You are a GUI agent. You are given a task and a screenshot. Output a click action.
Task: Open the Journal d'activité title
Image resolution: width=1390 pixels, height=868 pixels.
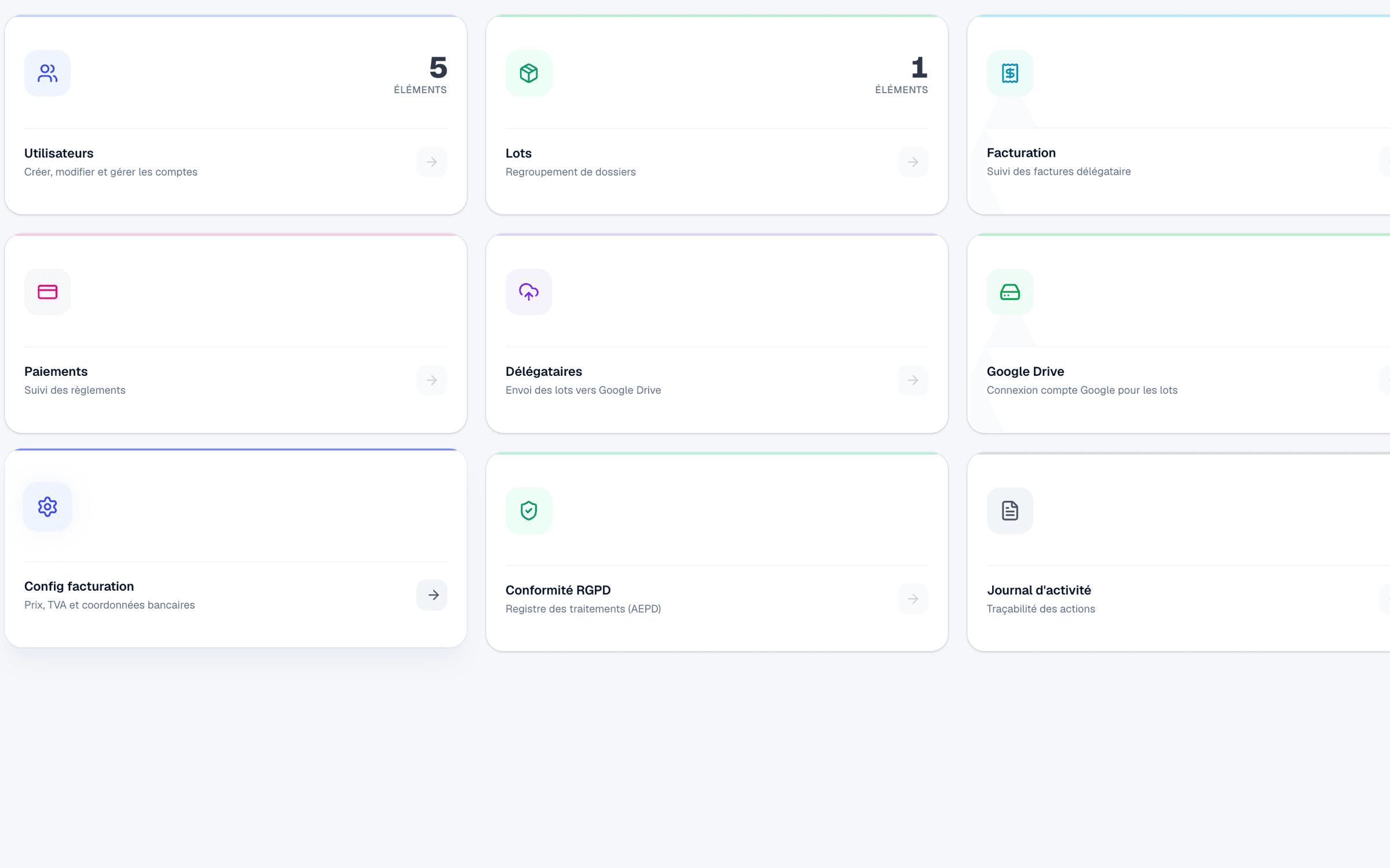[x=1039, y=591]
